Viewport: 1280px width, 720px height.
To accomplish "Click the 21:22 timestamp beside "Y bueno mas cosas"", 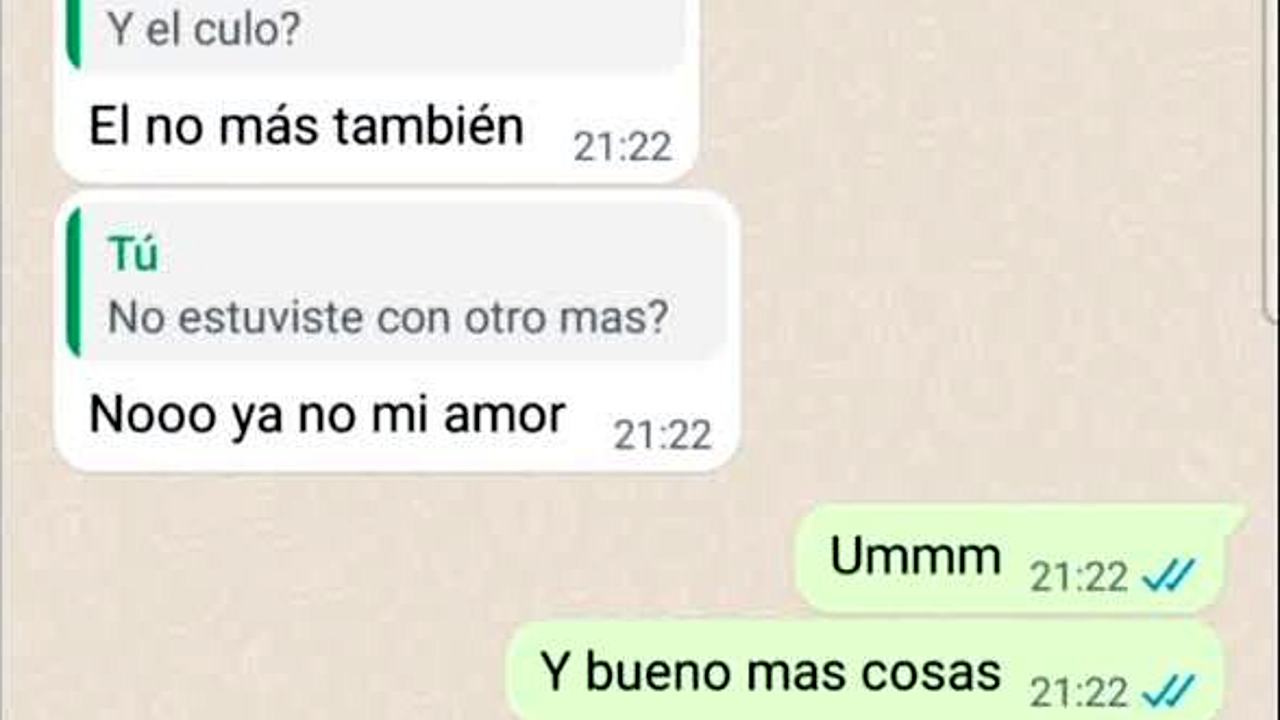I will click(1079, 691).
